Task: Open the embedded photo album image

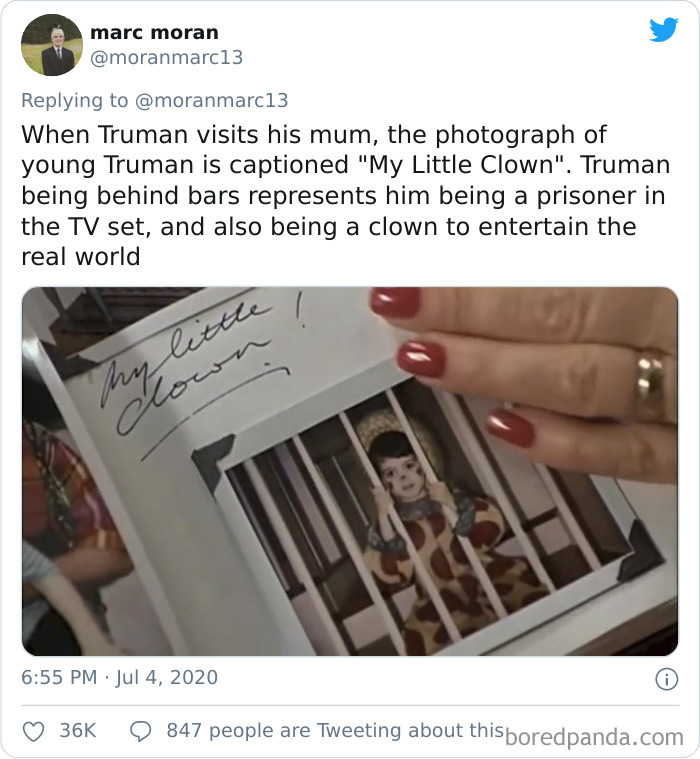Action: (x=350, y=471)
